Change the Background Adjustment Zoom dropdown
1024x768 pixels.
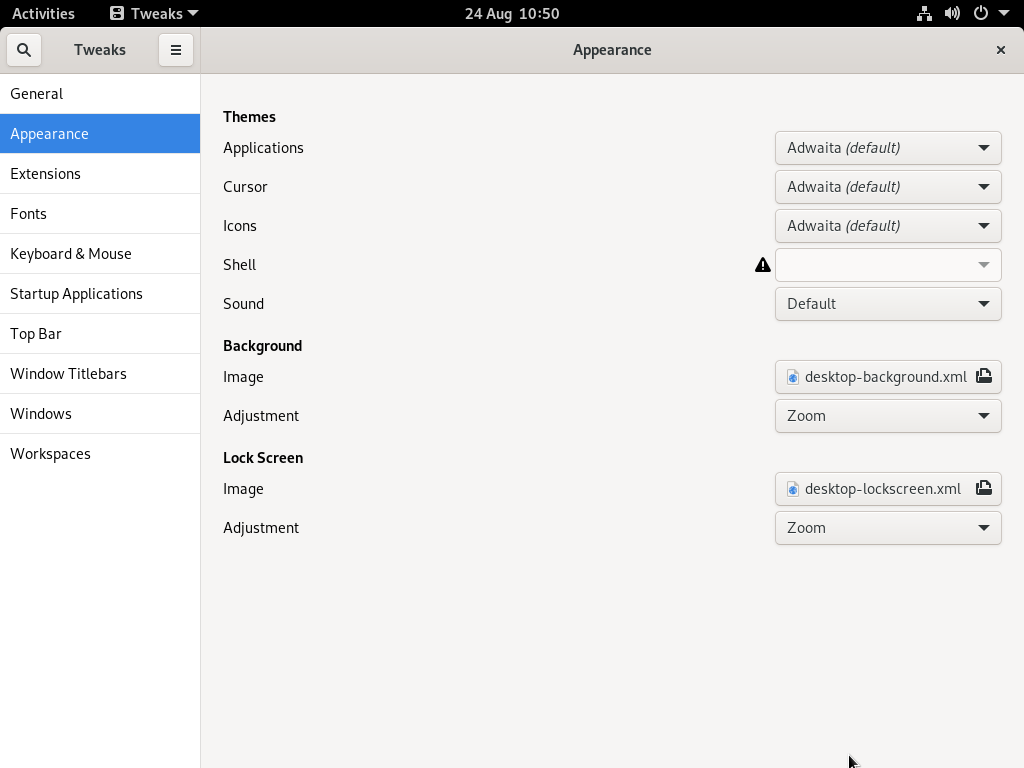pyautogui.click(x=888, y=416)
